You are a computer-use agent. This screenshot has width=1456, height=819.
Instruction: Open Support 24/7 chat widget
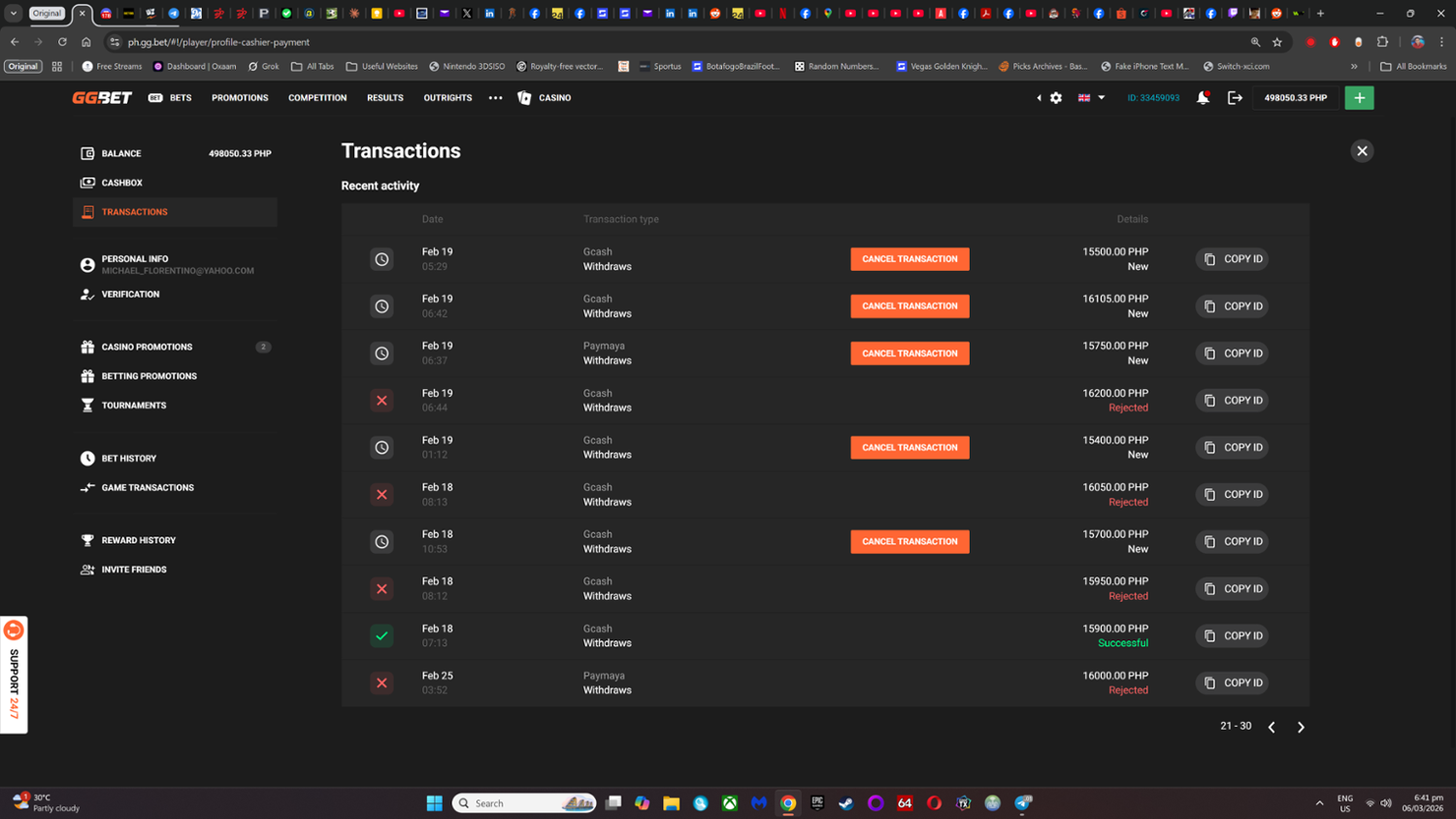coord(14,674)
